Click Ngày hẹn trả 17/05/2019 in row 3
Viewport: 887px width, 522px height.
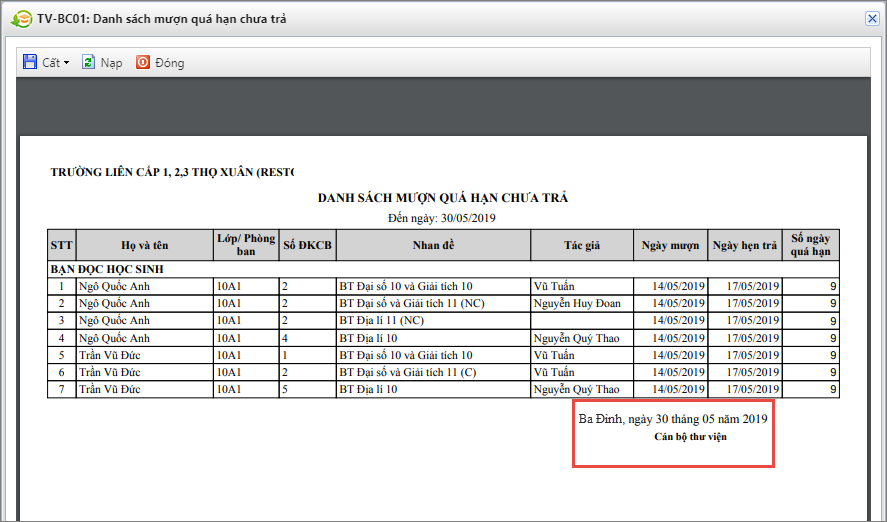pos(753,320)
